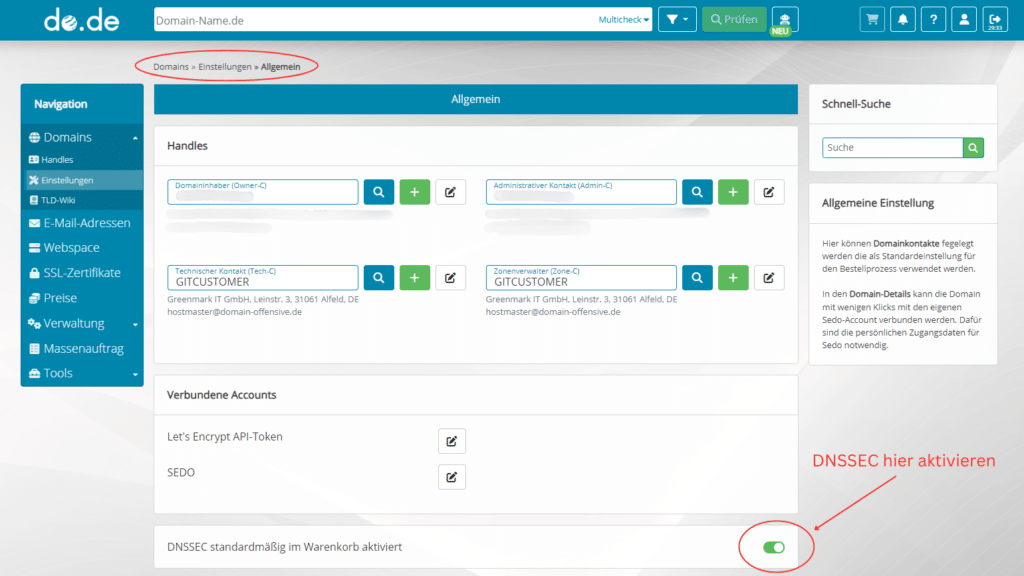Viewport: 1024px width, 576px height.
Task: Collapse the Domains navigation section
Action: pyautogui.click(x=82, y=137)
